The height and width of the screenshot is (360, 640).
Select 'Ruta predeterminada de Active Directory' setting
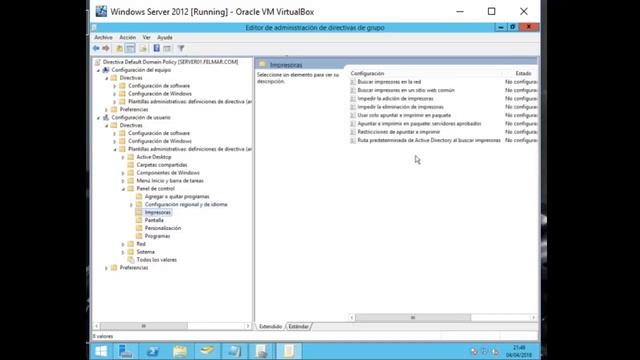[429, 140]
